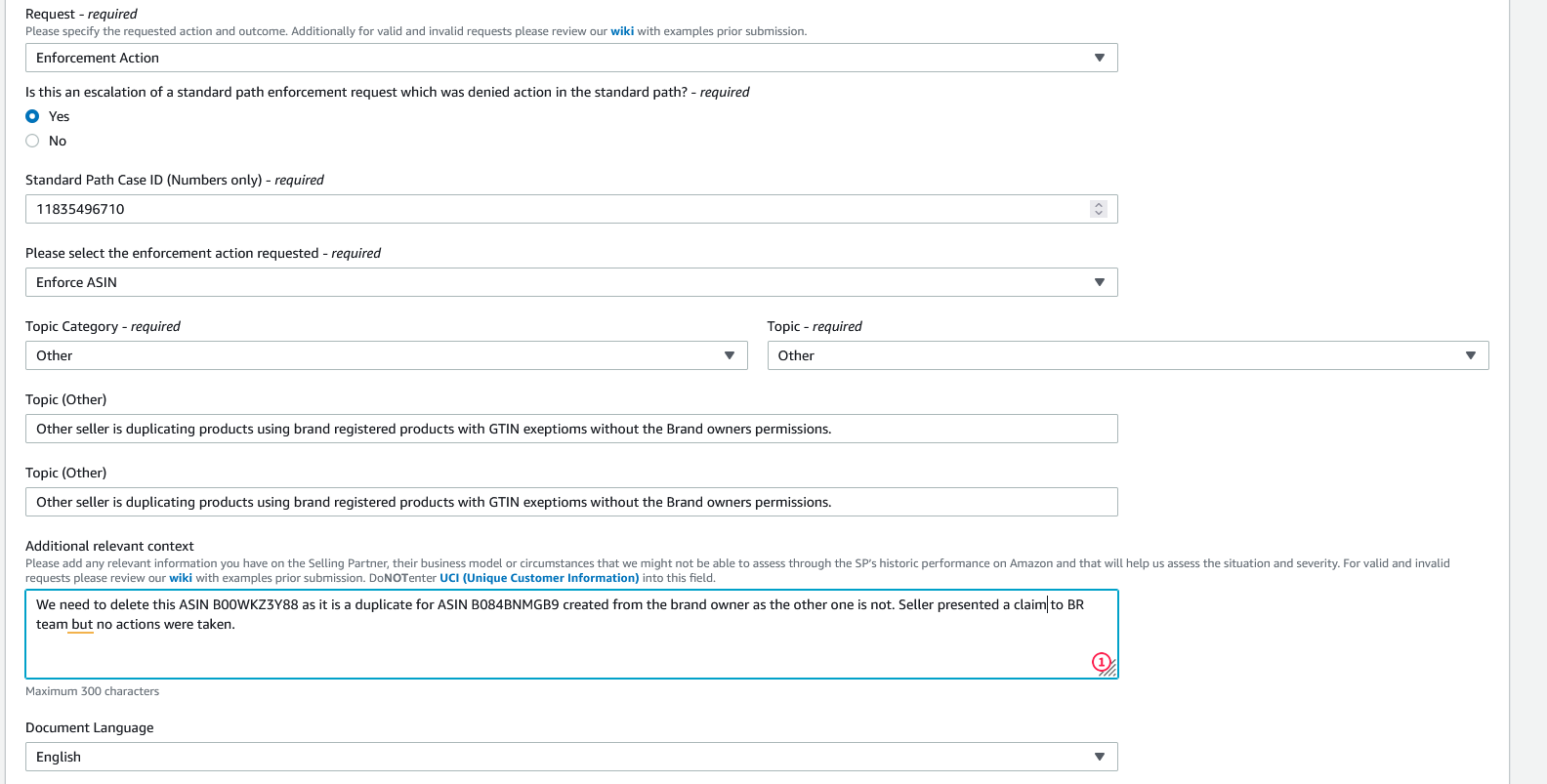This screenshot has width=1547, height=784.
Task: Grab the context textarea resize handle
Action: pyautogui.click(x=1110, y=671)
